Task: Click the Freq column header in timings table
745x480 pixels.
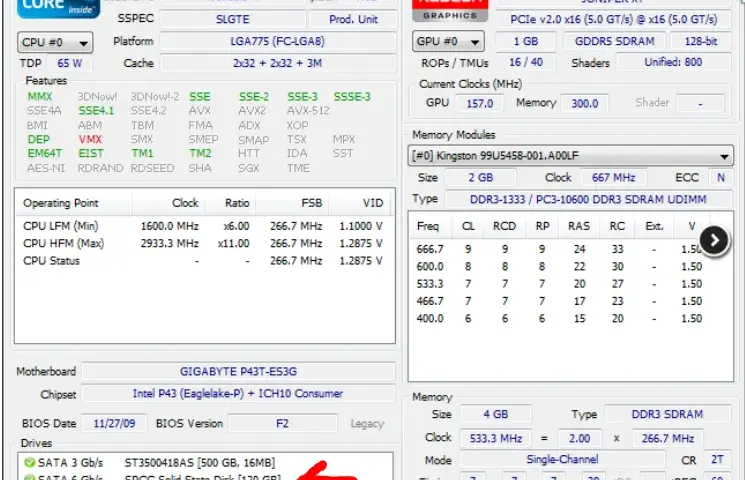Action: [x=428, y=226]
